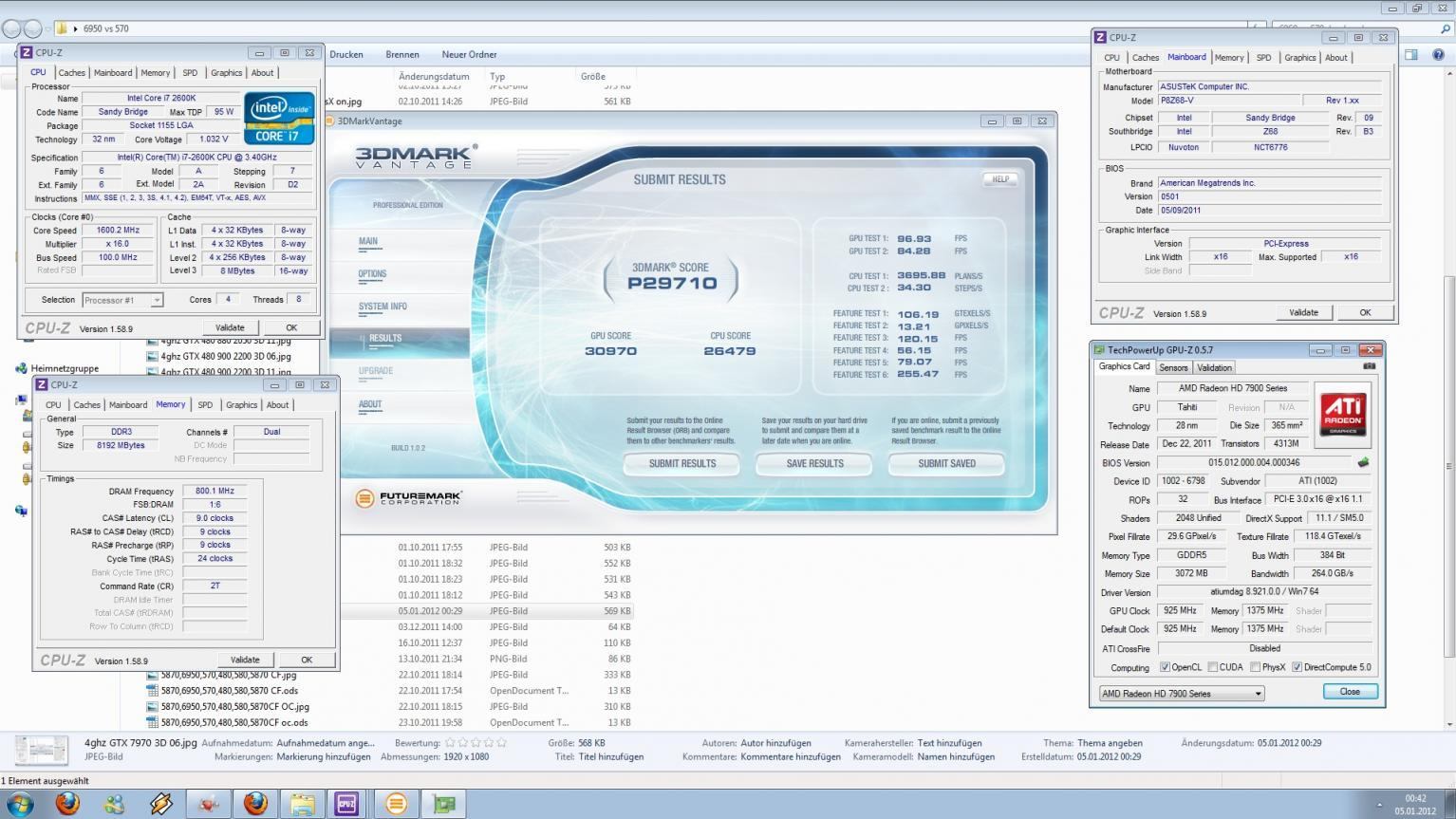Click Neuer Ordner in Explorer toolbar
Image resolution: width=1456 pixels, height=819 pixels.
click(469, 54)
